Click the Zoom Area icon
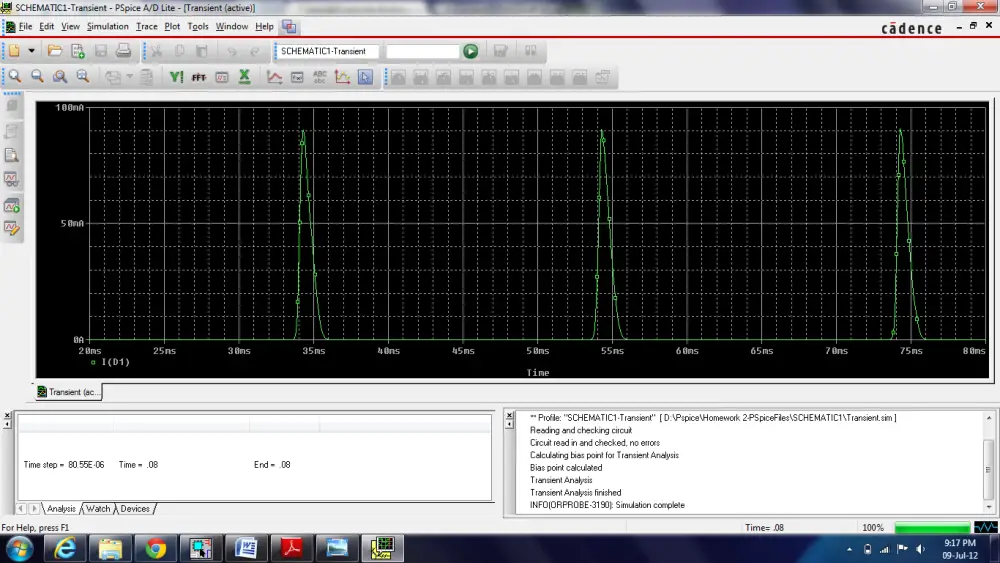This screenshot has width=1000, height=563. coord(60,77)
